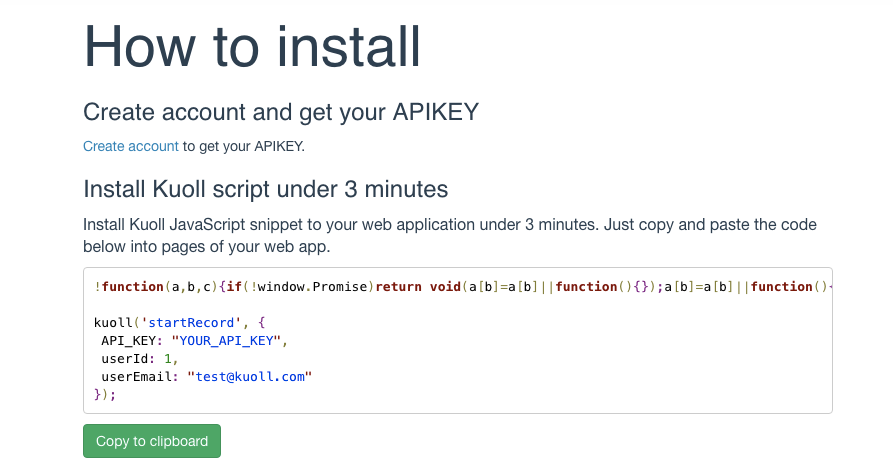The image size is (893, 475).
Task: Click the userId: 1 code line
Action: [140, 359]
